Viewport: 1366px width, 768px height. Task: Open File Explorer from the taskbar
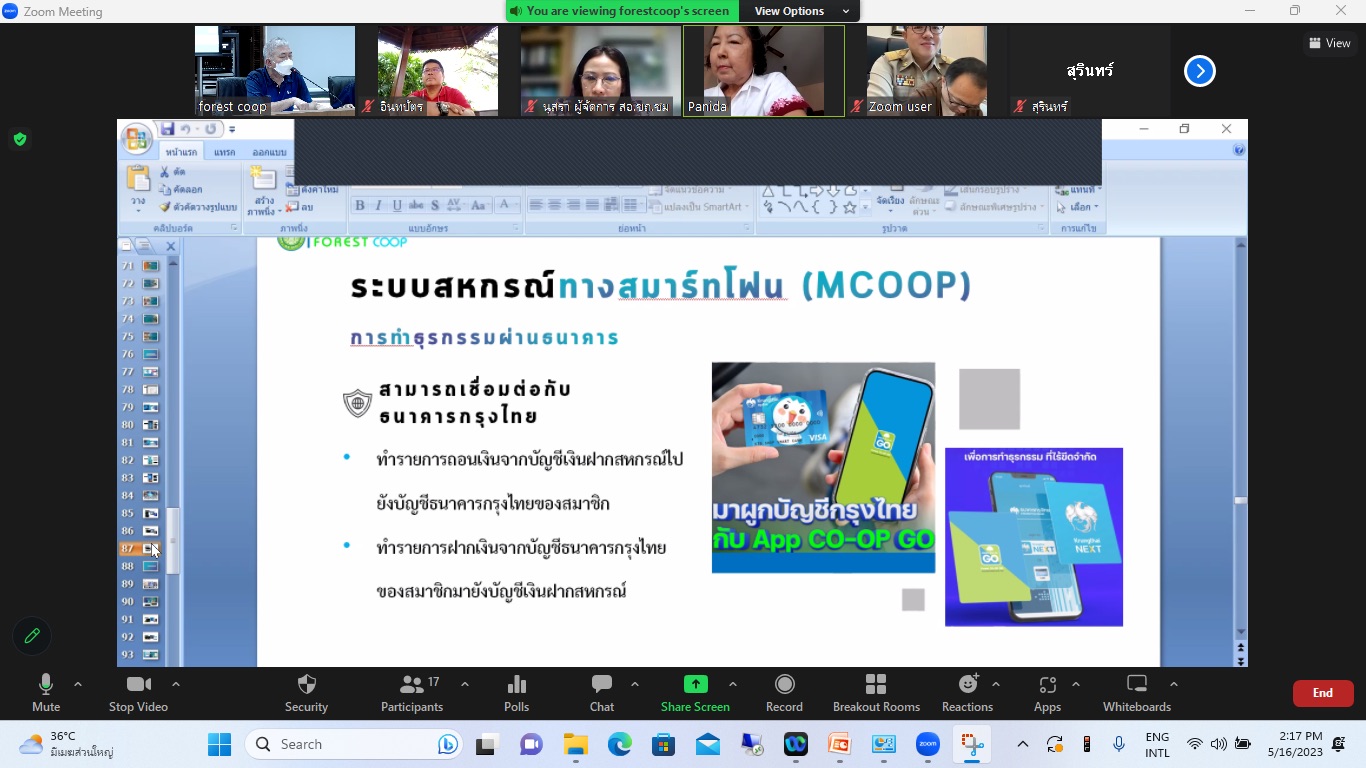pos(575,744)
